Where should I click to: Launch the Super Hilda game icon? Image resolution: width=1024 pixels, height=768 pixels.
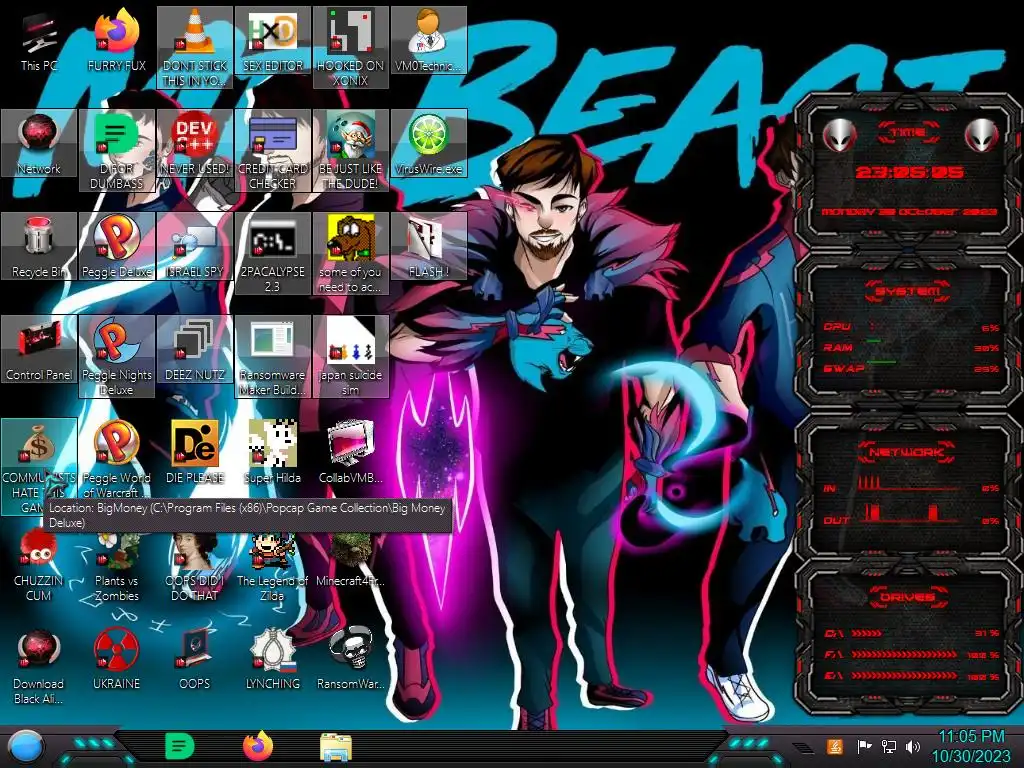tap(272, 452)
